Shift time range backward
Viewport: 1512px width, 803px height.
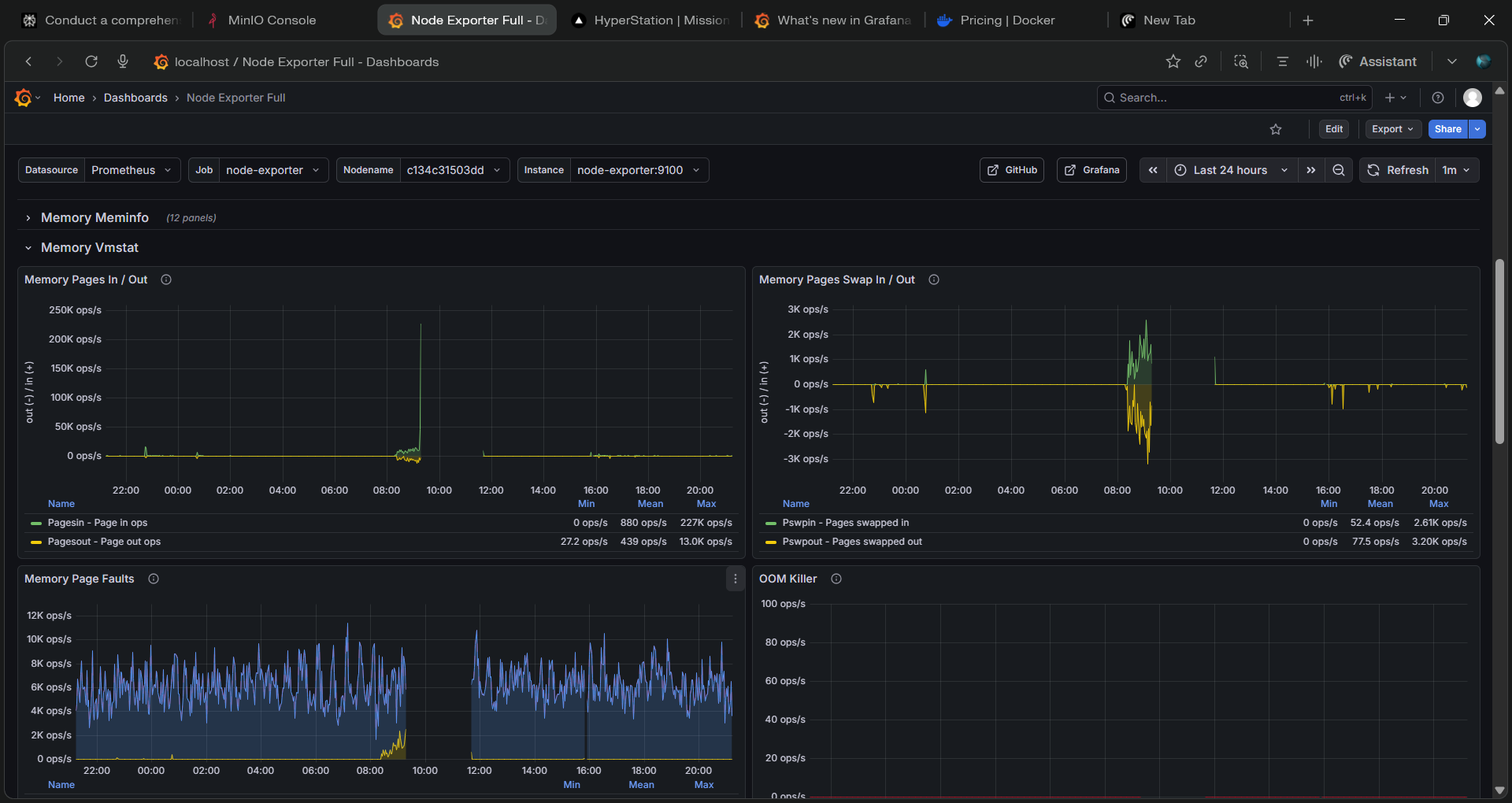point(1153,170)
